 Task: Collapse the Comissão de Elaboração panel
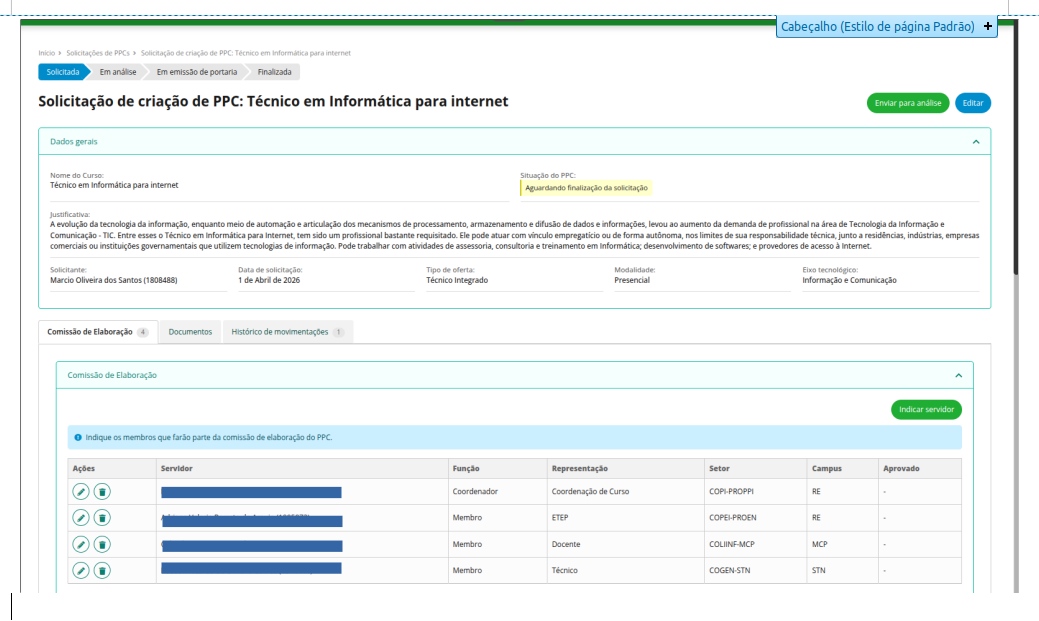[x=958, y=376]
